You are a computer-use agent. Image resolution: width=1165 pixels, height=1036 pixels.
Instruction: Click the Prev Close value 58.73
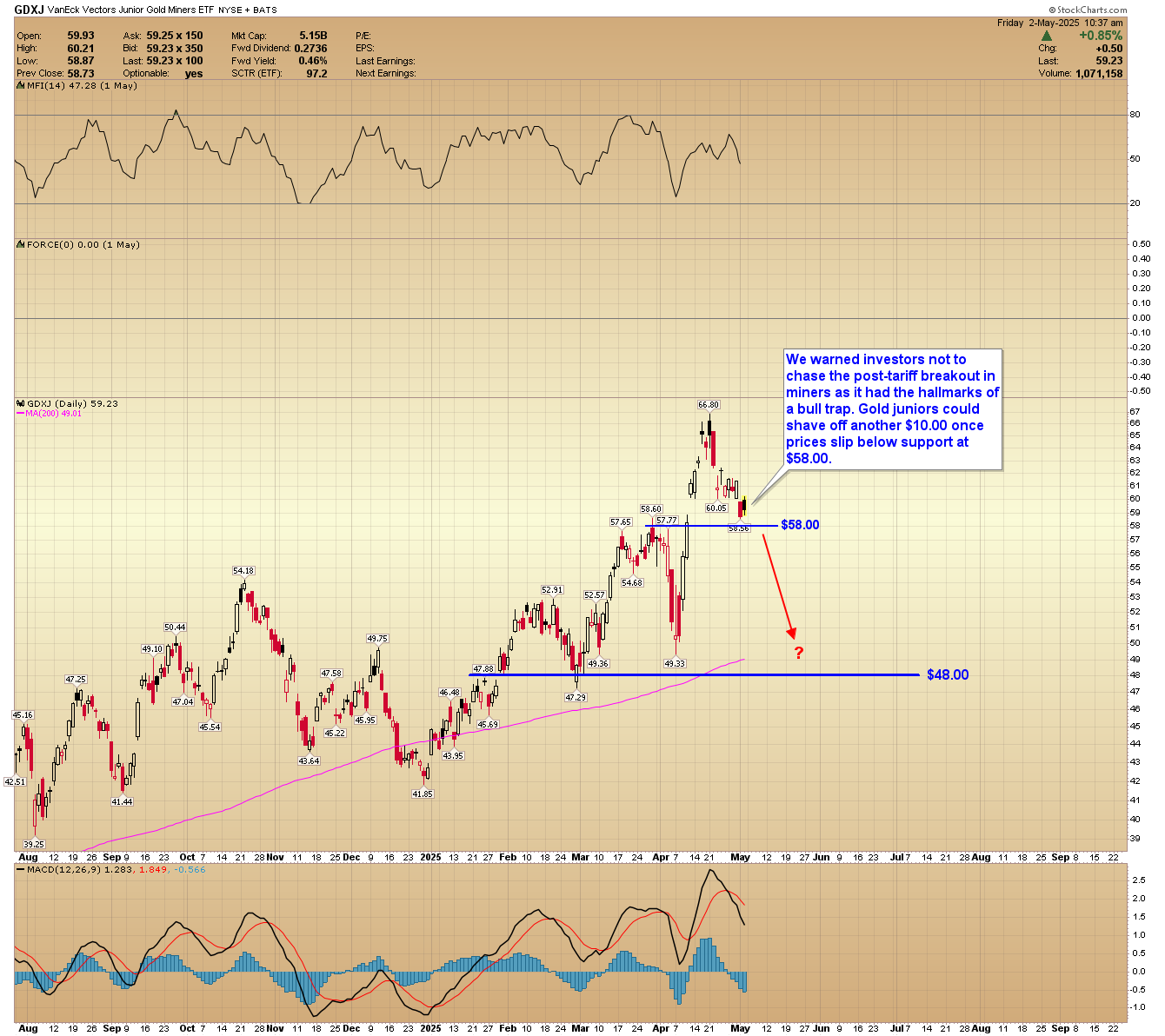click(81, 74)
